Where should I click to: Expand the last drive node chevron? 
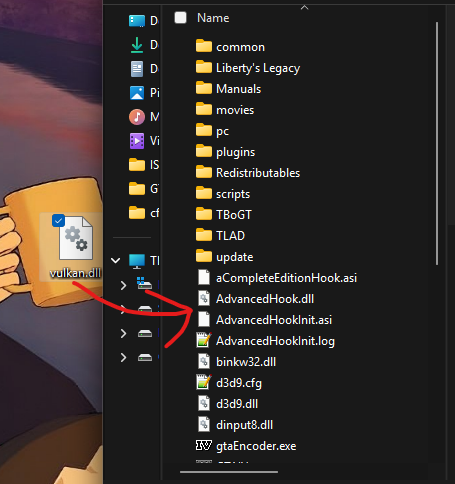click(x=123, y=357)
